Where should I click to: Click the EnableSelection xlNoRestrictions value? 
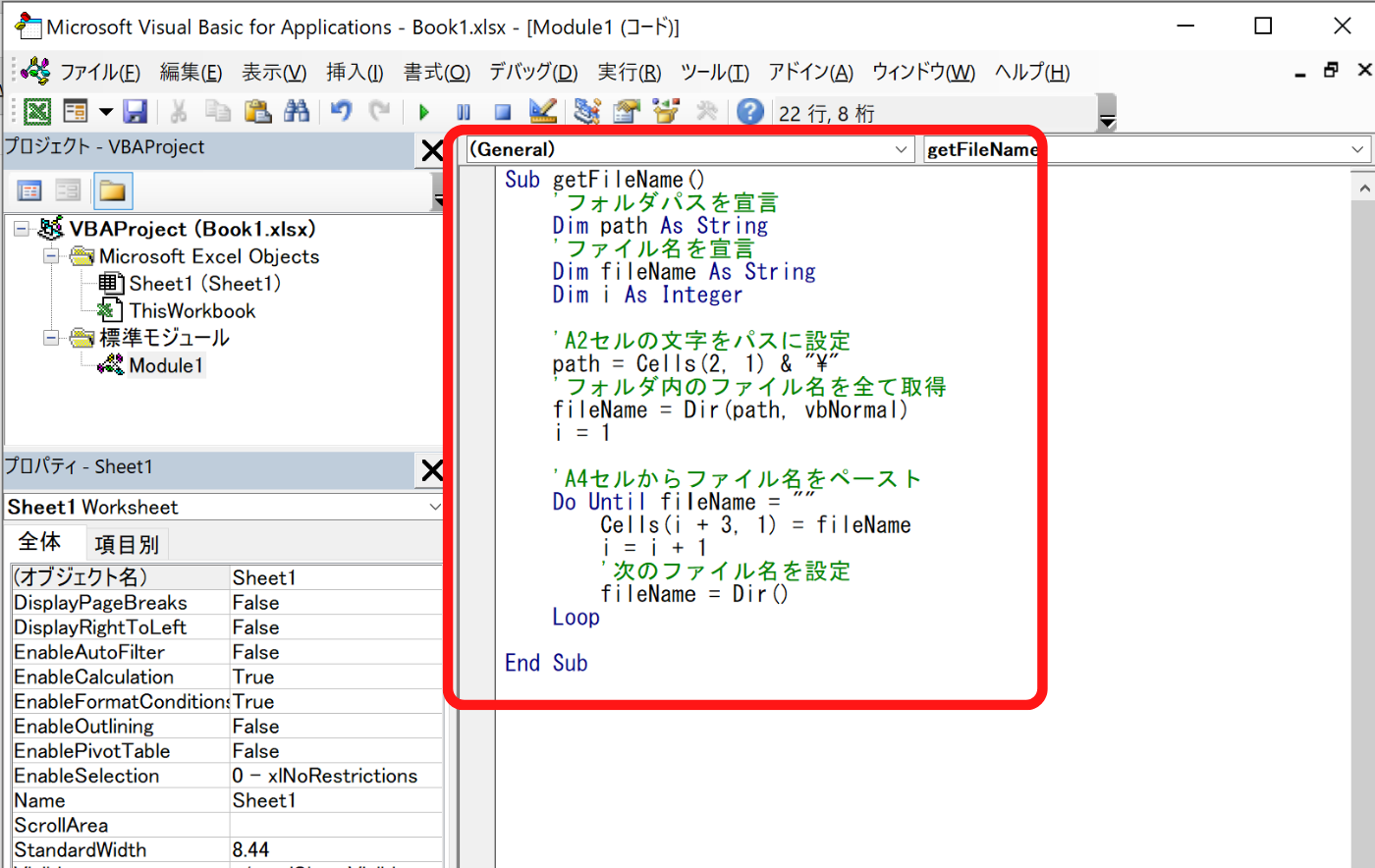coord(336,776)
